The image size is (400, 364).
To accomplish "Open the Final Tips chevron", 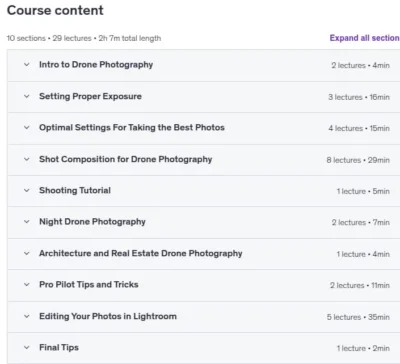I will pos(27,348).
